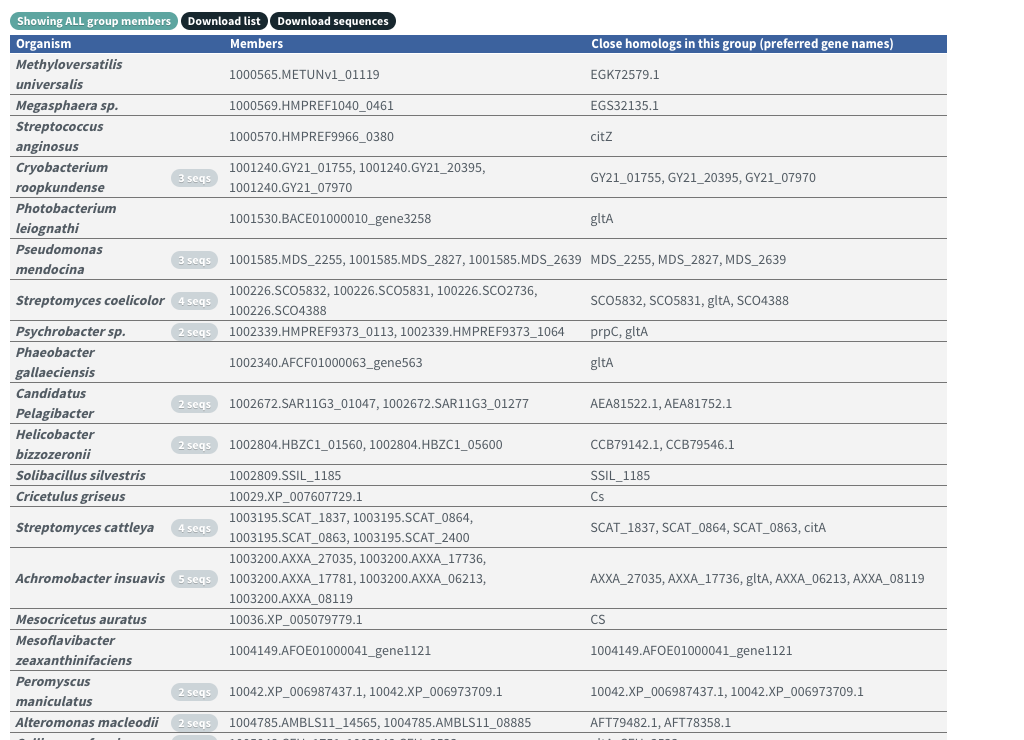Toggle the Showing ALL group members button

(93, 21)
